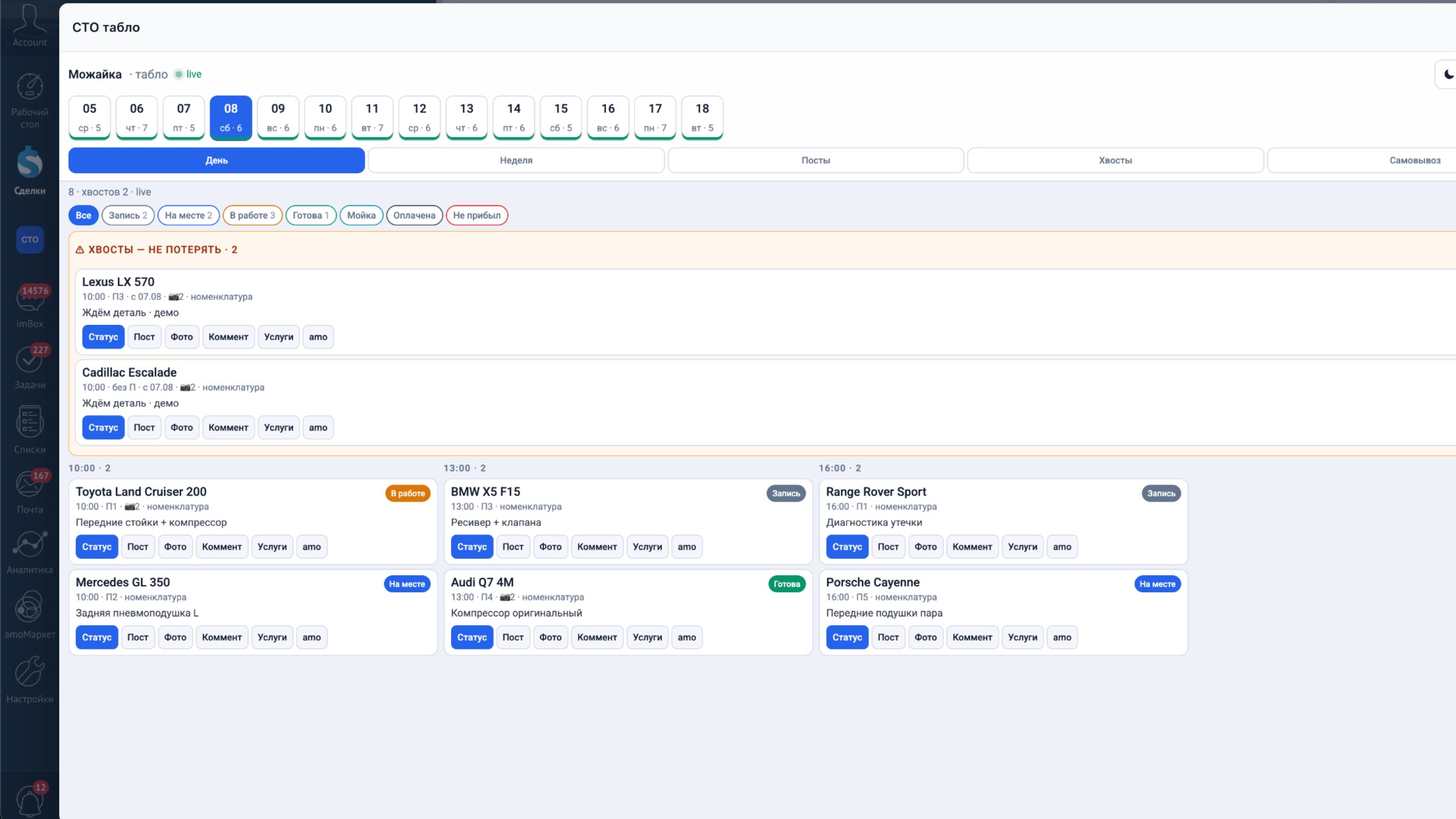1456x819 pixels.
Task: Click Коммент on BMW X5 F15 card
Action: [x=597, y=546]
